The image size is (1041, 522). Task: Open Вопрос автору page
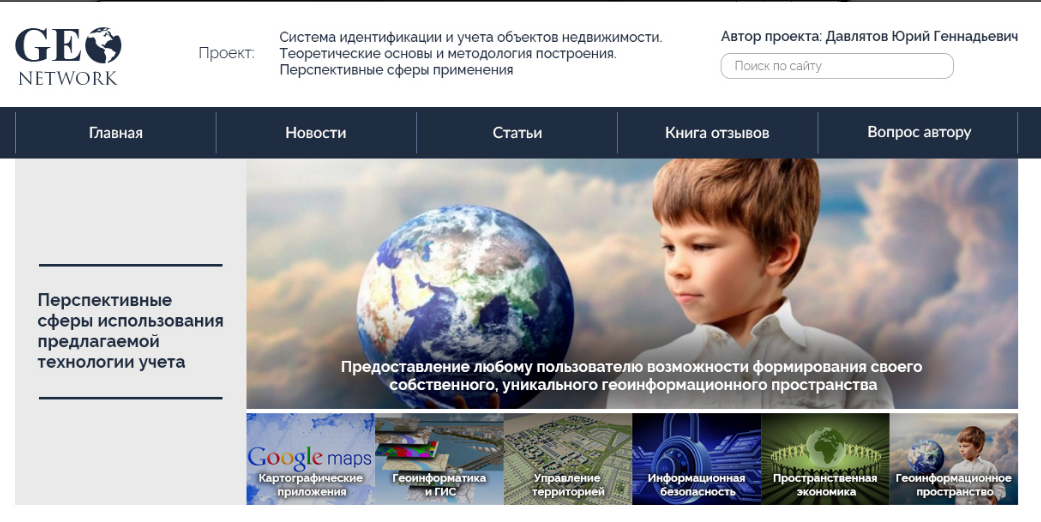coord(919,132)
